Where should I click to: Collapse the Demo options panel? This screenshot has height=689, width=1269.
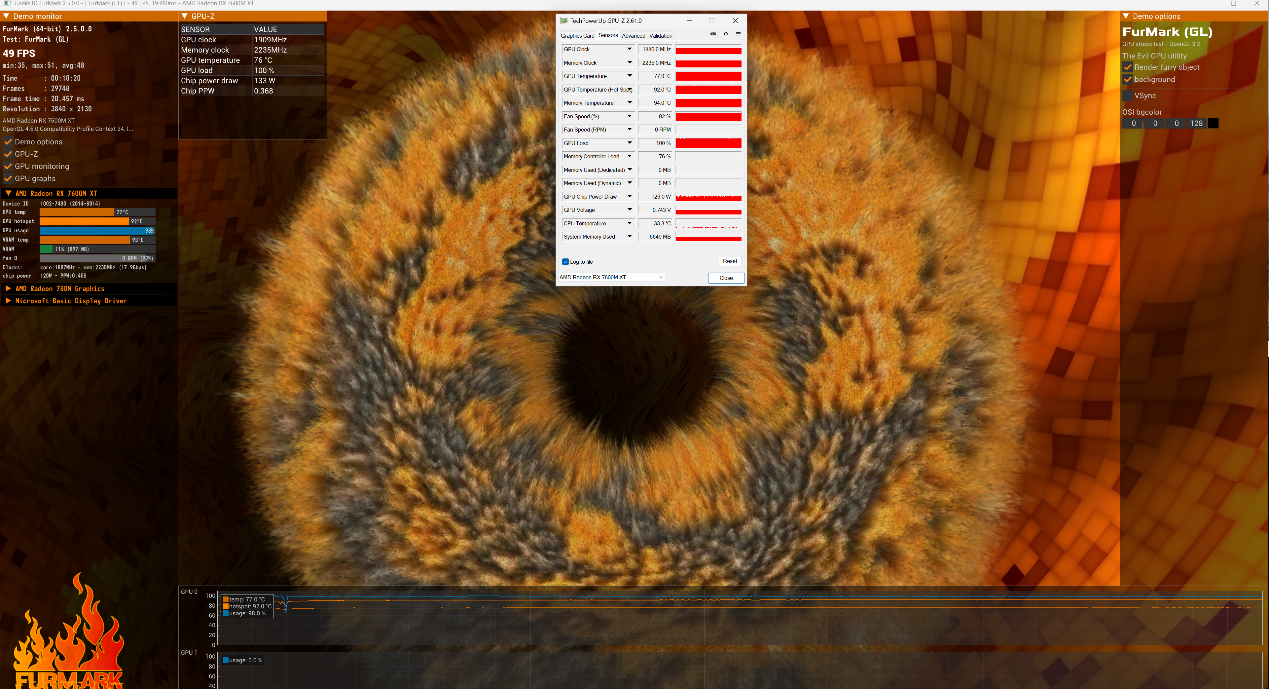tap(1126, 16)
